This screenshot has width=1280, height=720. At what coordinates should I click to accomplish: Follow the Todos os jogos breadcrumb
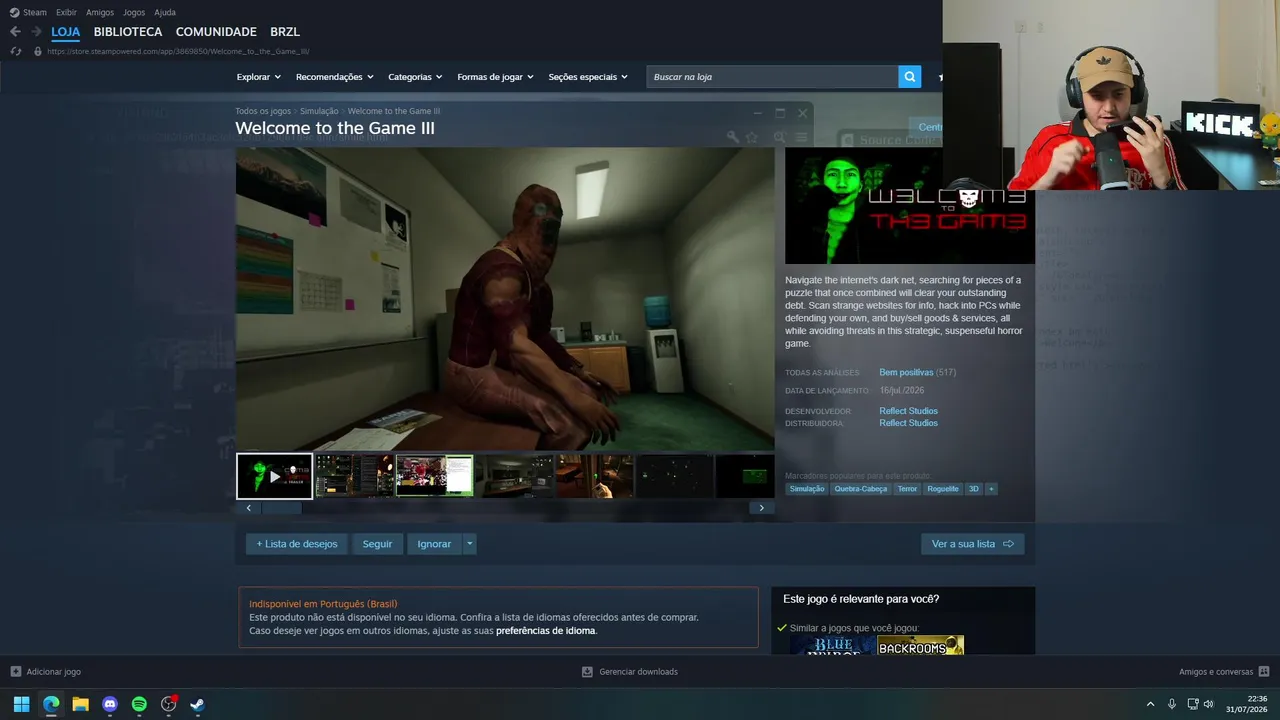click(x=263, y=111)
